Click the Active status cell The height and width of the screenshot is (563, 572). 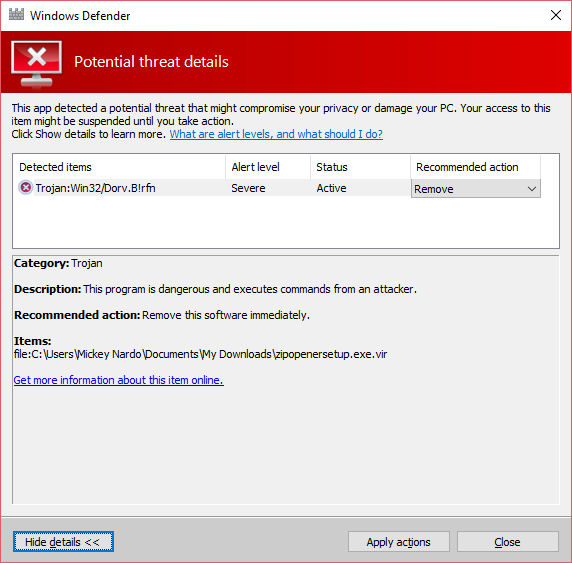(331, 188)
